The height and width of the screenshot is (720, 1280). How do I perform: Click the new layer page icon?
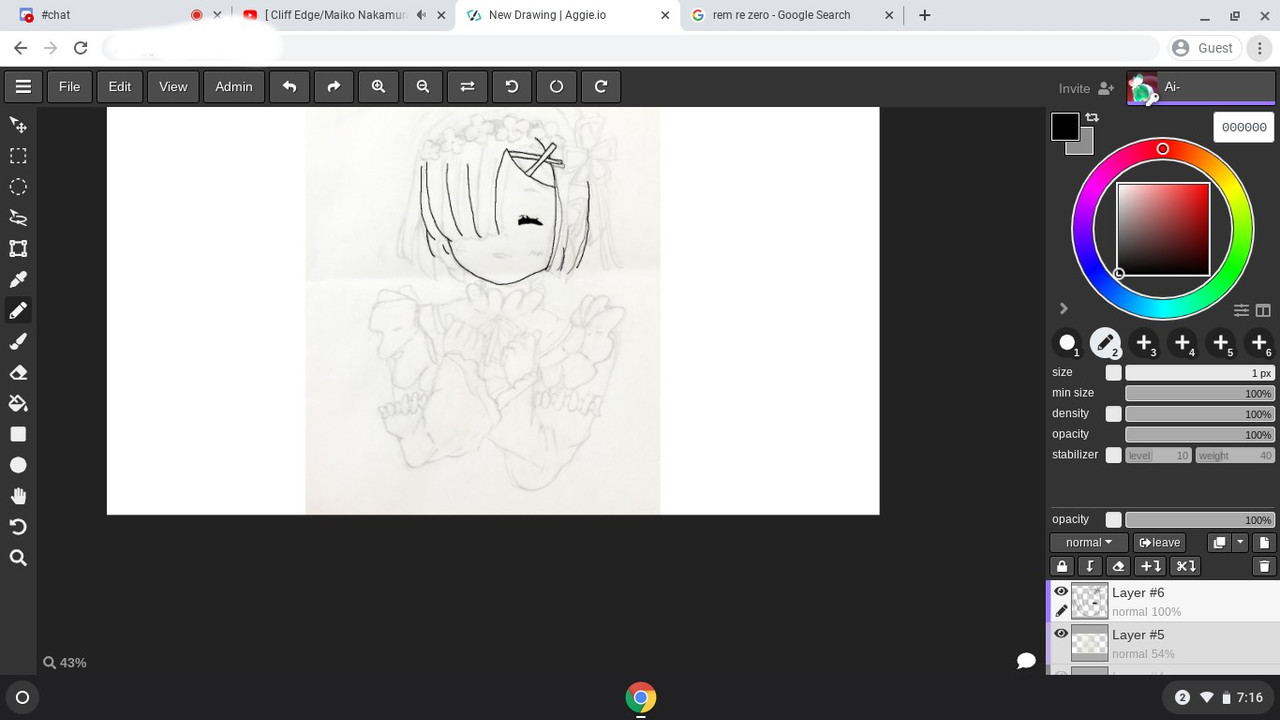(x=1264, y=543)
